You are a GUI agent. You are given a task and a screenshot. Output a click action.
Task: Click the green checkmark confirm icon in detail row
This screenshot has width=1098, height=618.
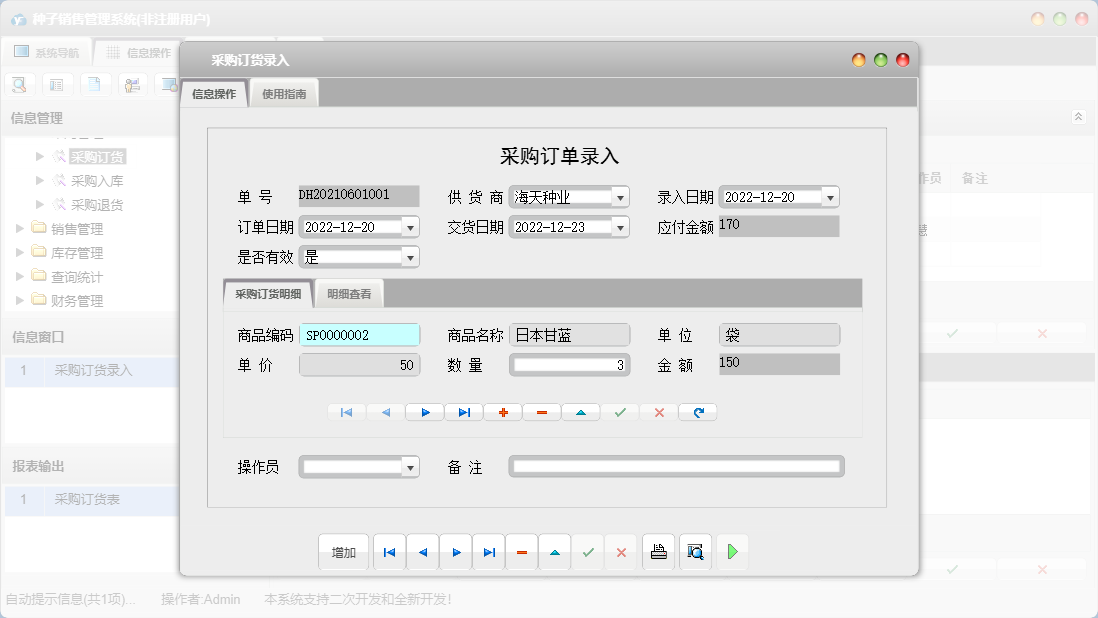point(619,411)
